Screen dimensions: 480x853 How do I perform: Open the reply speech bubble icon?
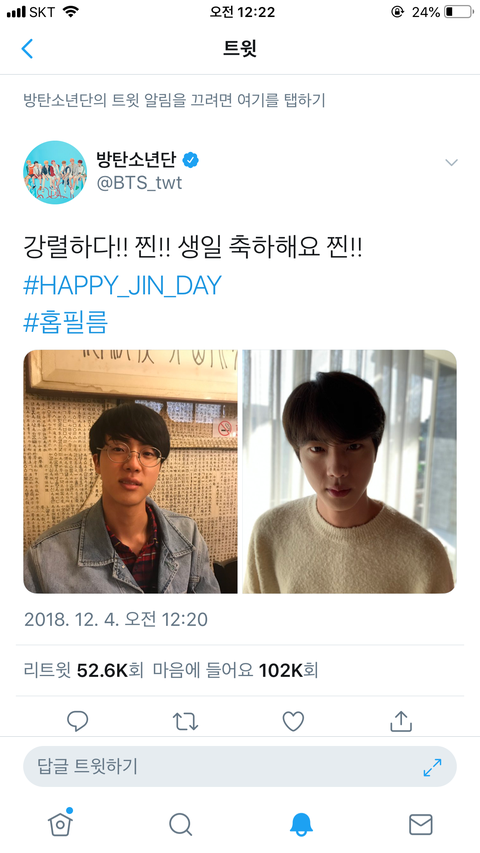[x=77, y=721]
